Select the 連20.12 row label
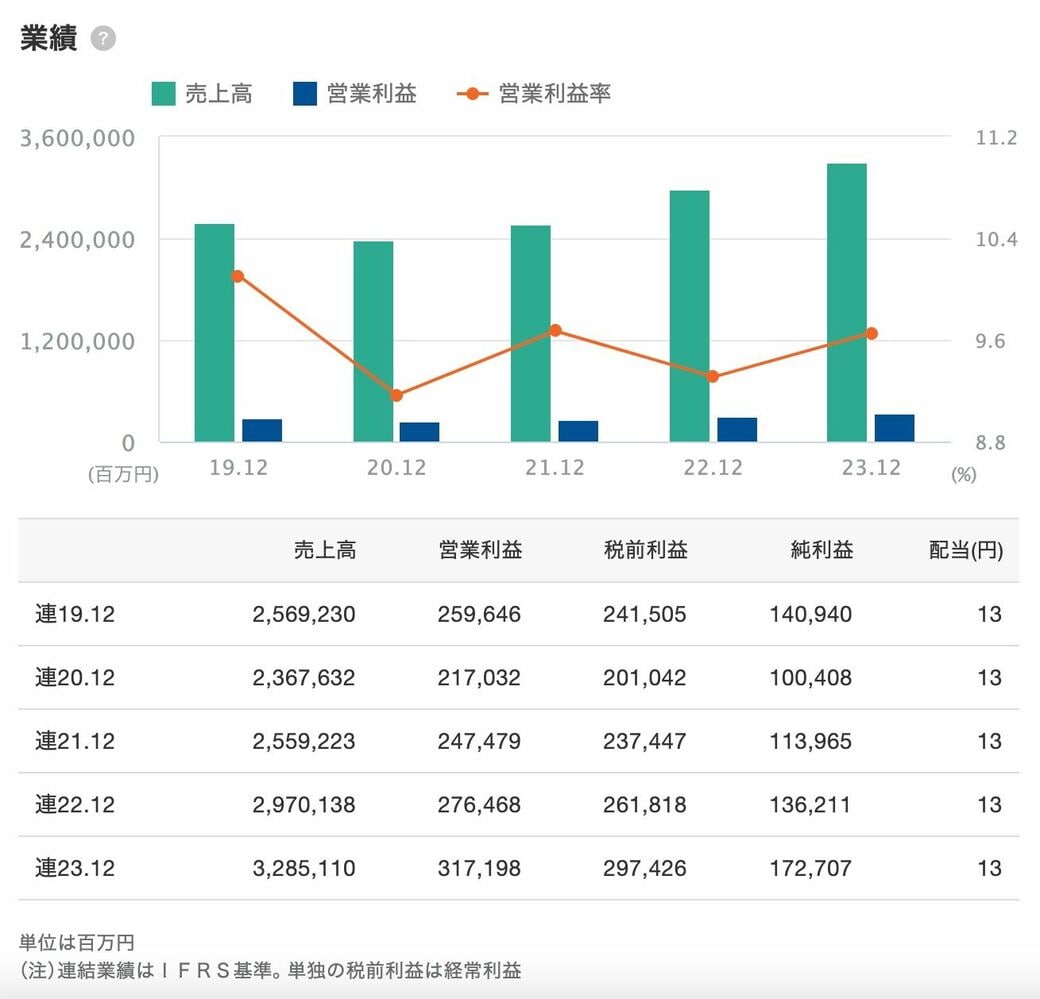1040x999 pixels. (x=75, y=678)
